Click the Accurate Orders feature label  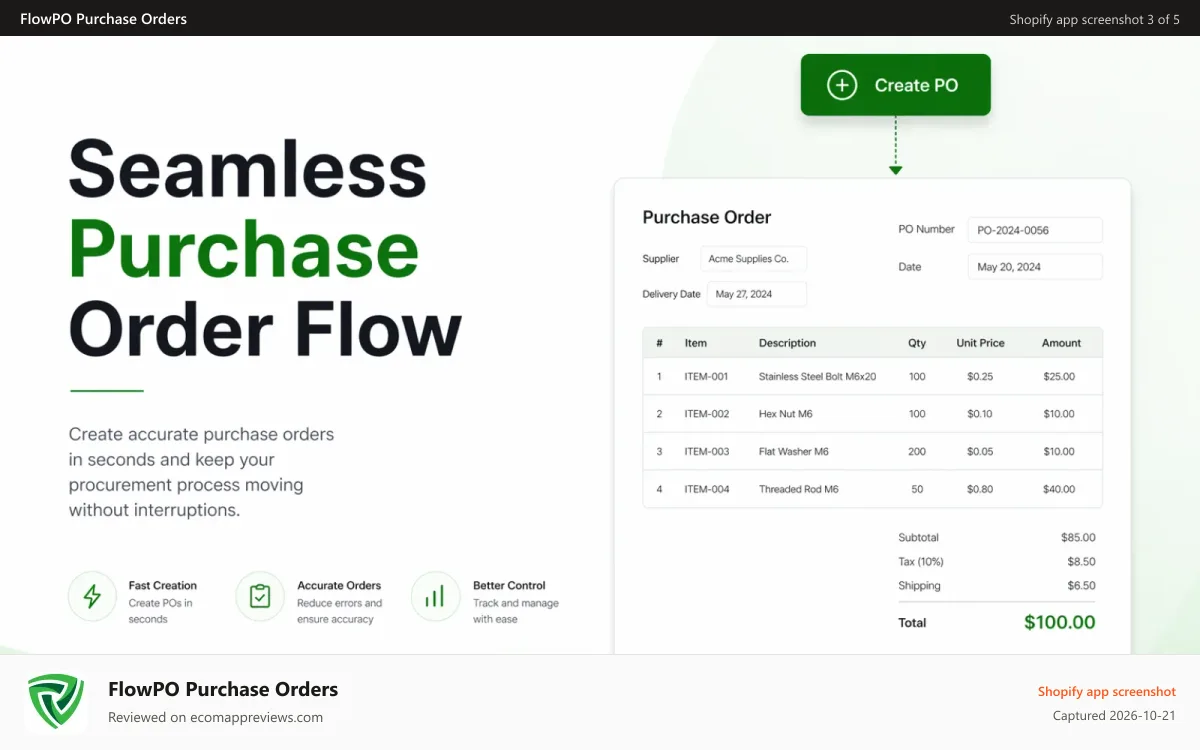tap(339, 586)
